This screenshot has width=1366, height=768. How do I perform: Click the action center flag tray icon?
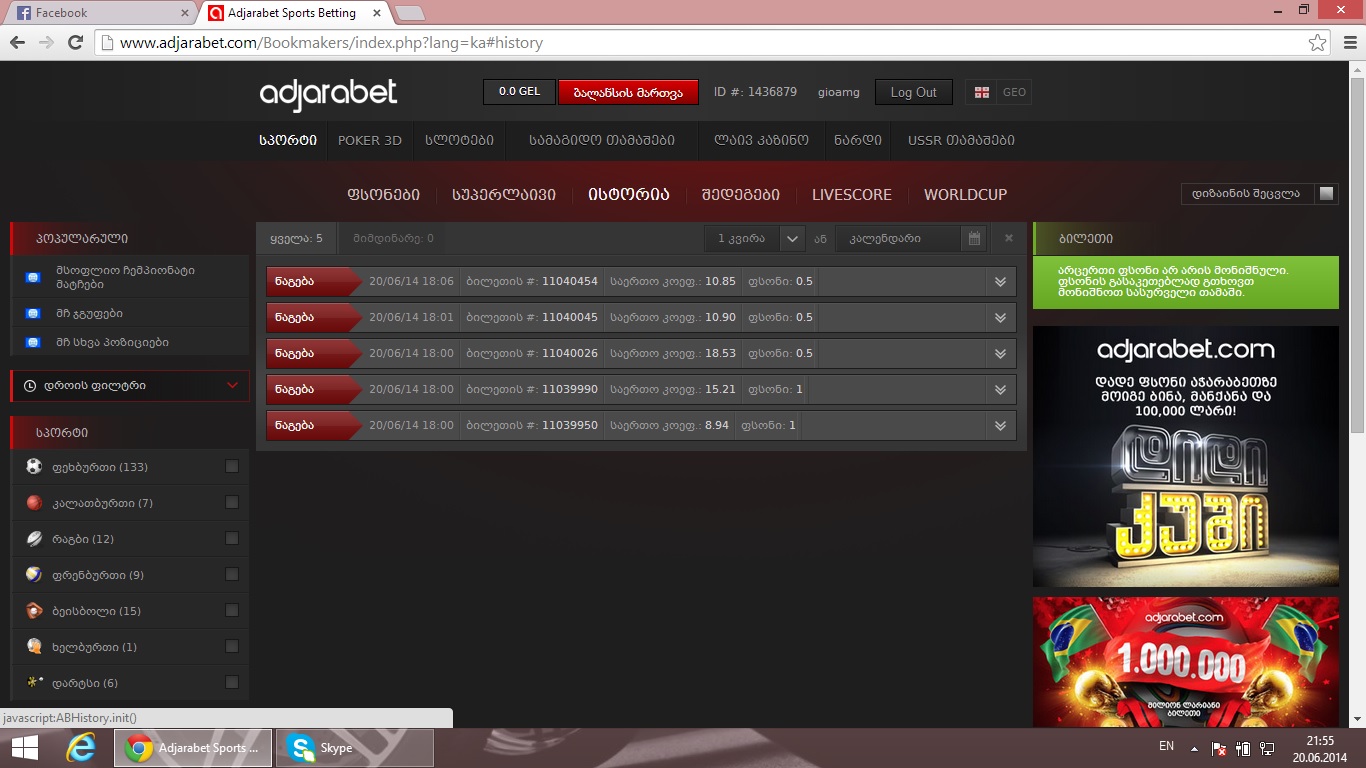pos(1218,748)
